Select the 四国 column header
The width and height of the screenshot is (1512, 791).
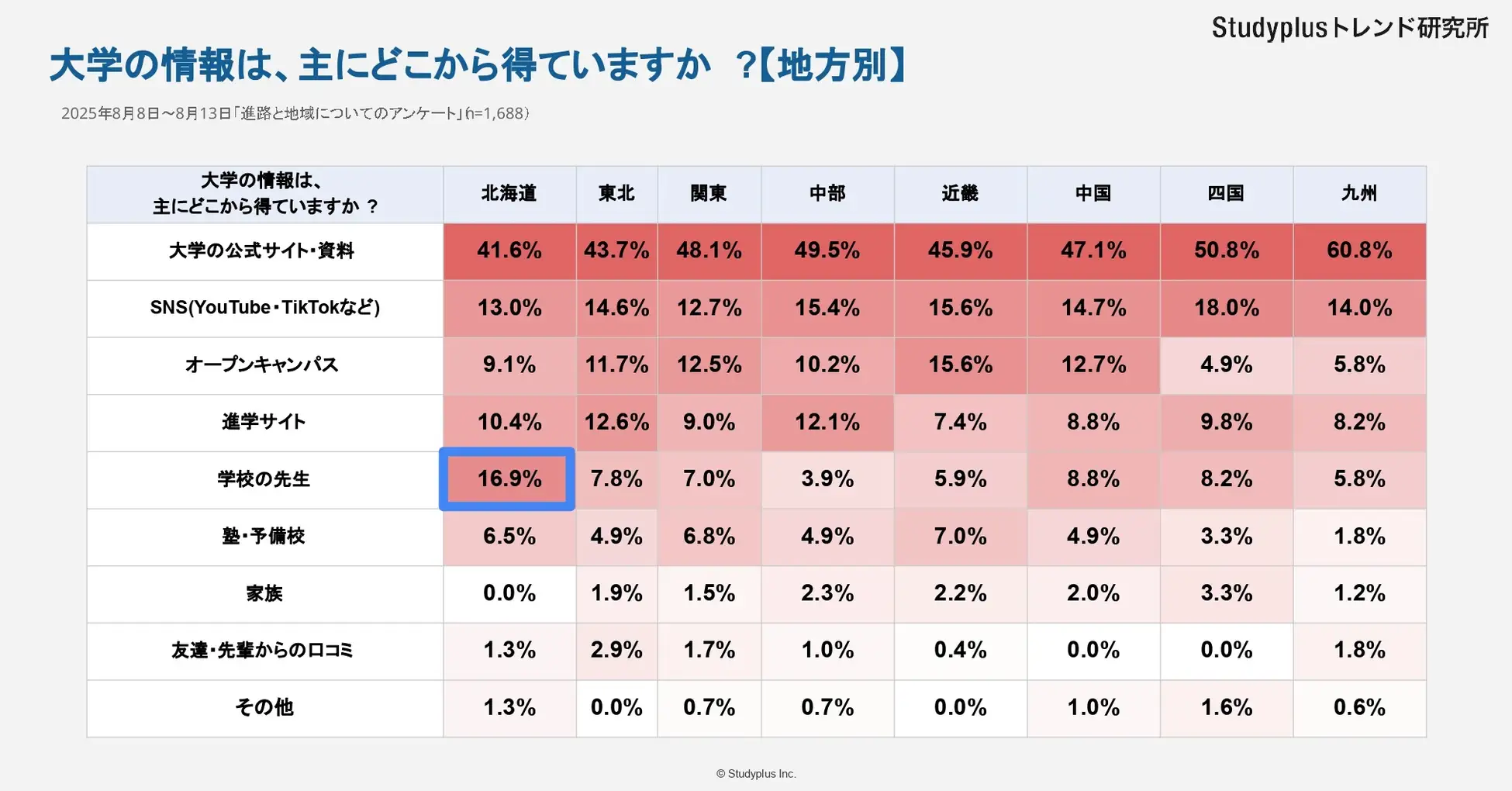1225,194
